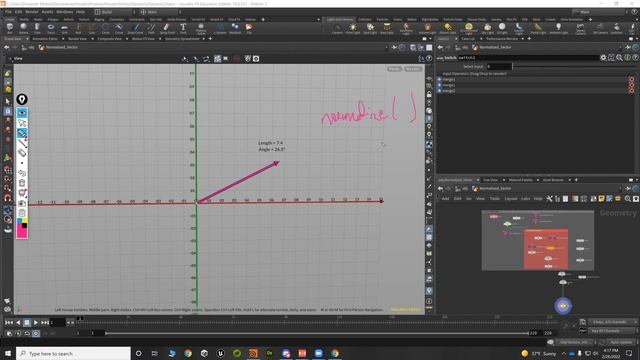Select the Box shelf tool

pos(10,28)
